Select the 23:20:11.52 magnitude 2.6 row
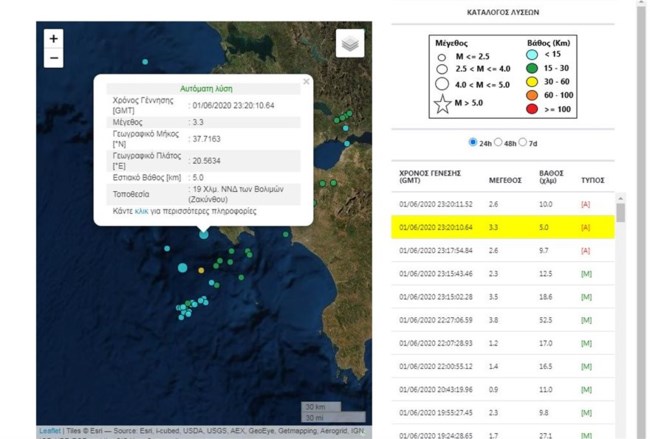The width and height of the screenshot is (650, 439). pyautogui.click(x=500, y=204)
